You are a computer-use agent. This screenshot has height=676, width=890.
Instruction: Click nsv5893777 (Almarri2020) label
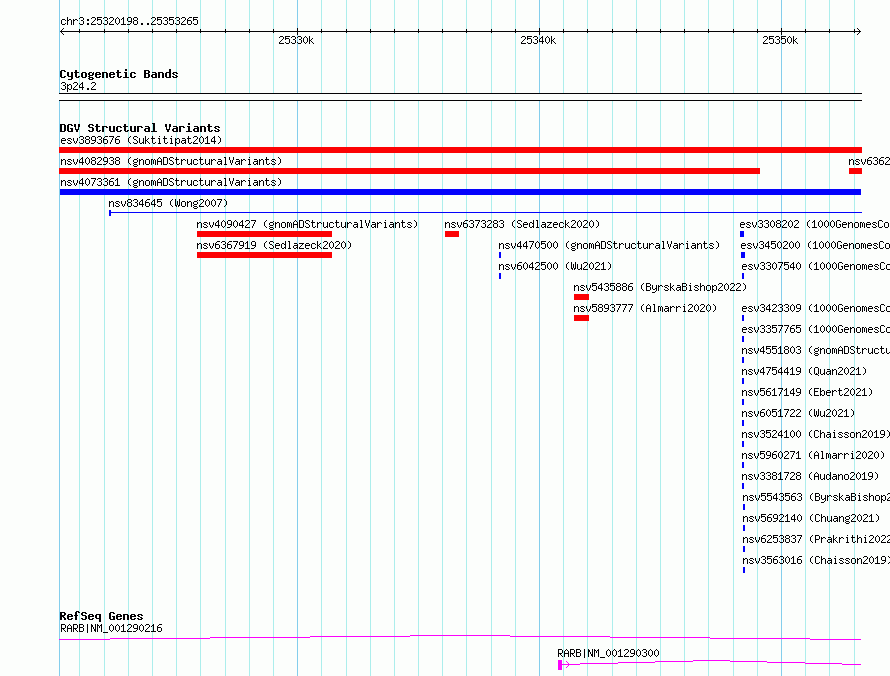coord(645,308)
